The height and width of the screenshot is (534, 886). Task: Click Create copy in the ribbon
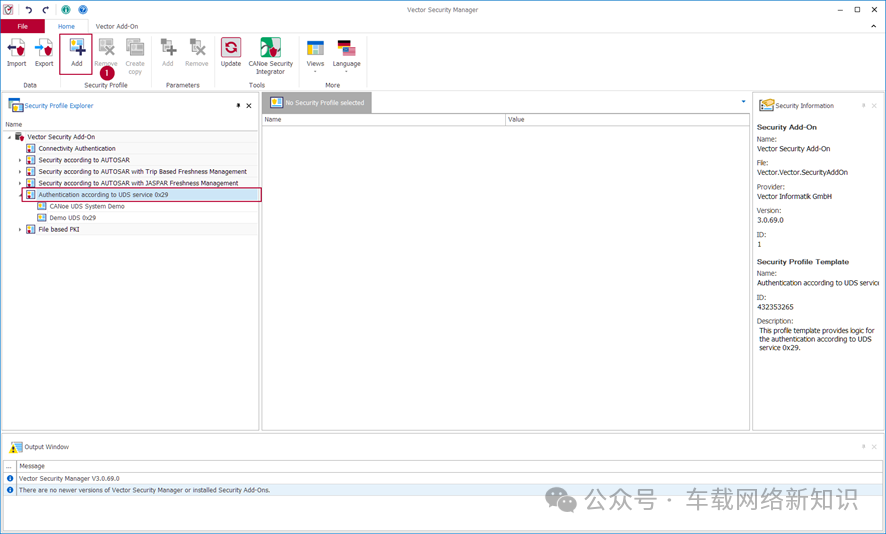[x=135, y=56]
